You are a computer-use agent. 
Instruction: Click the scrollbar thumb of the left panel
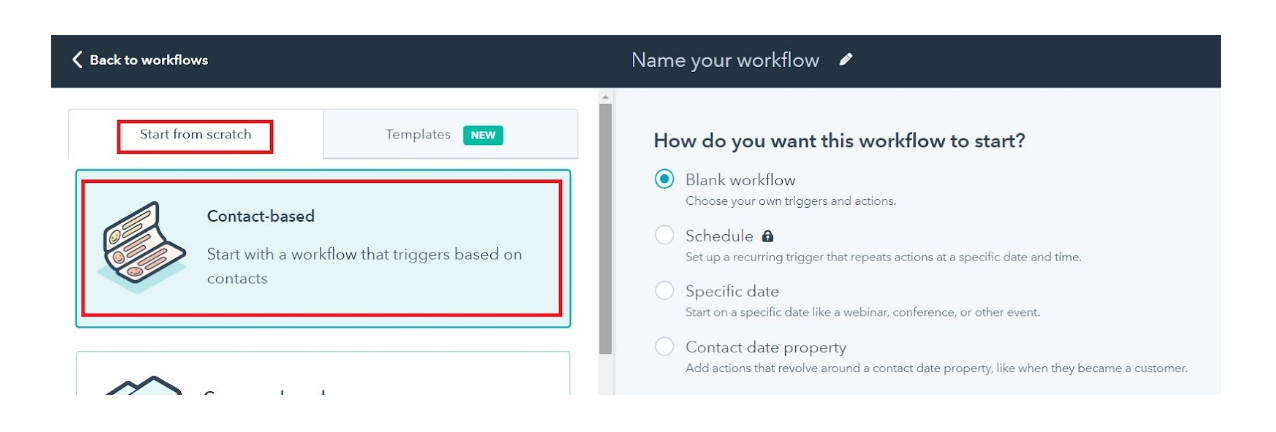605,230
